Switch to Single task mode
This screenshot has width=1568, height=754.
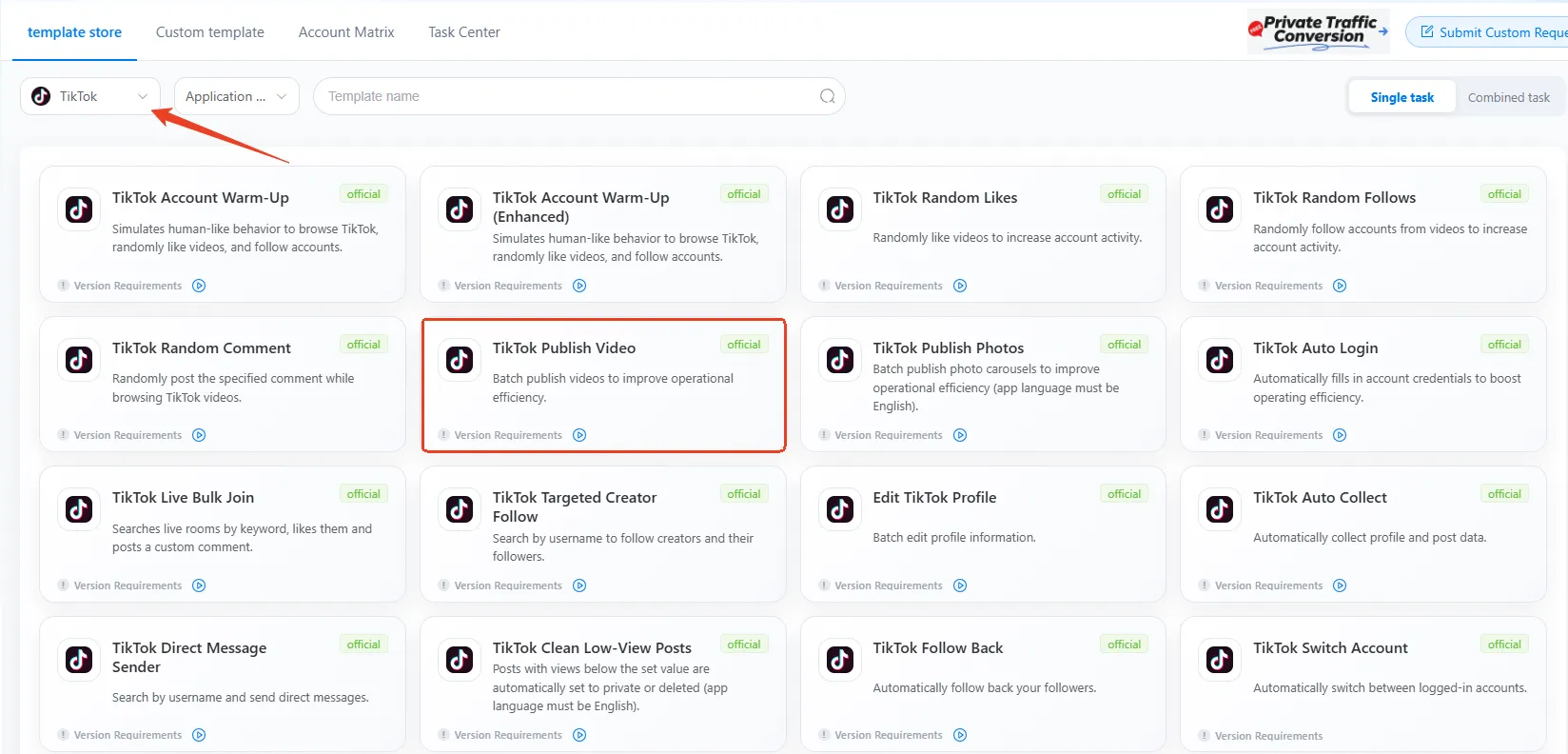1401,97
